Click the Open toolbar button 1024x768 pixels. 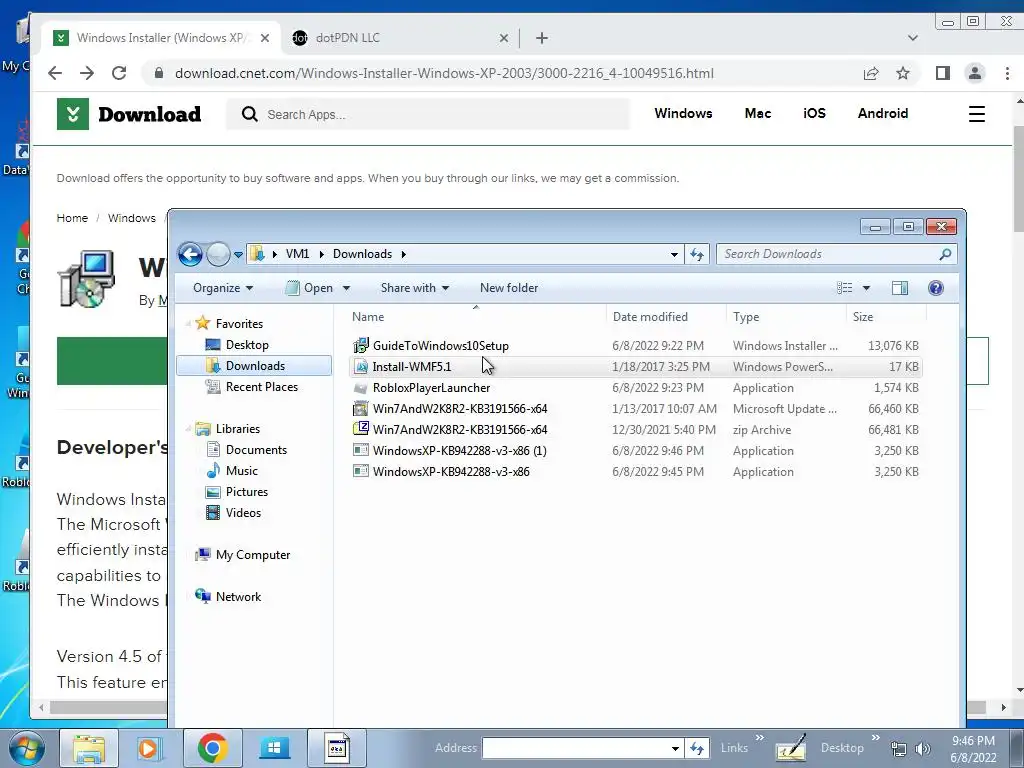pyautogui.click(x=310, y=288)
